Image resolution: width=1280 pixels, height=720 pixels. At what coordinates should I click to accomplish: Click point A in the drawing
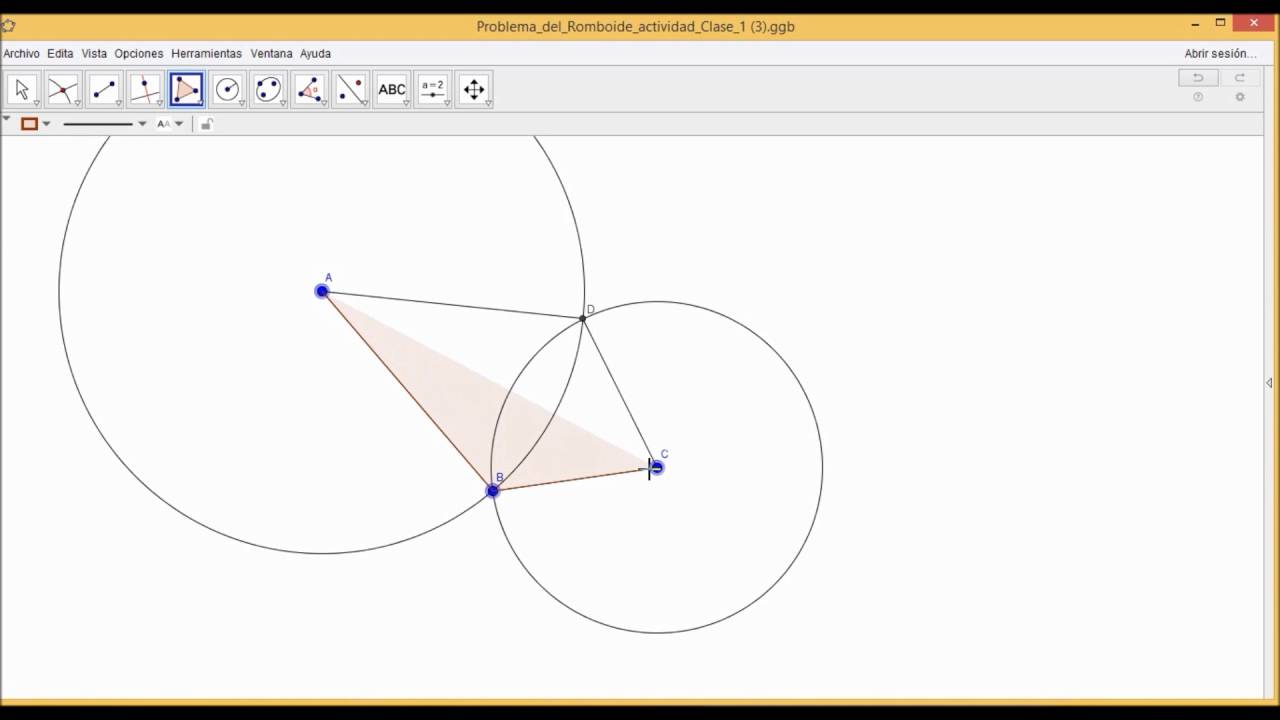(x=322, y=291)
